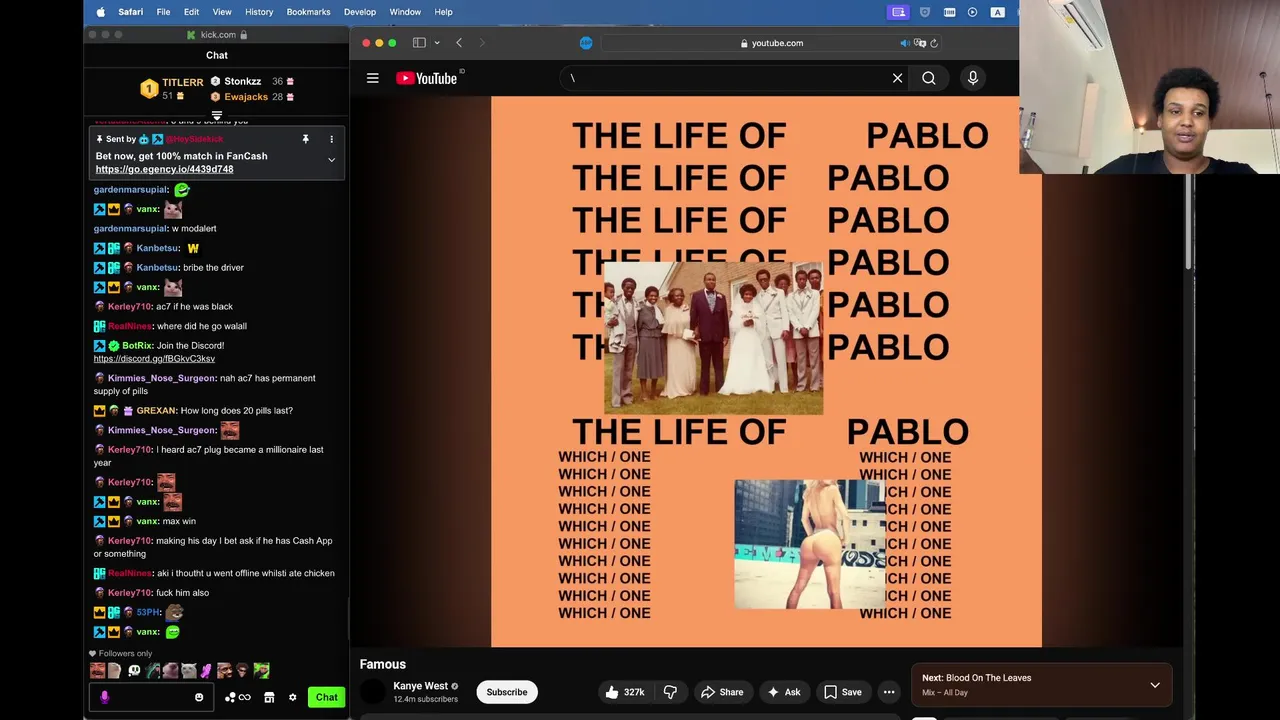Open pinned message three-dot options
The width and height of the screenshot is (1280, 720).
[331, 139]
